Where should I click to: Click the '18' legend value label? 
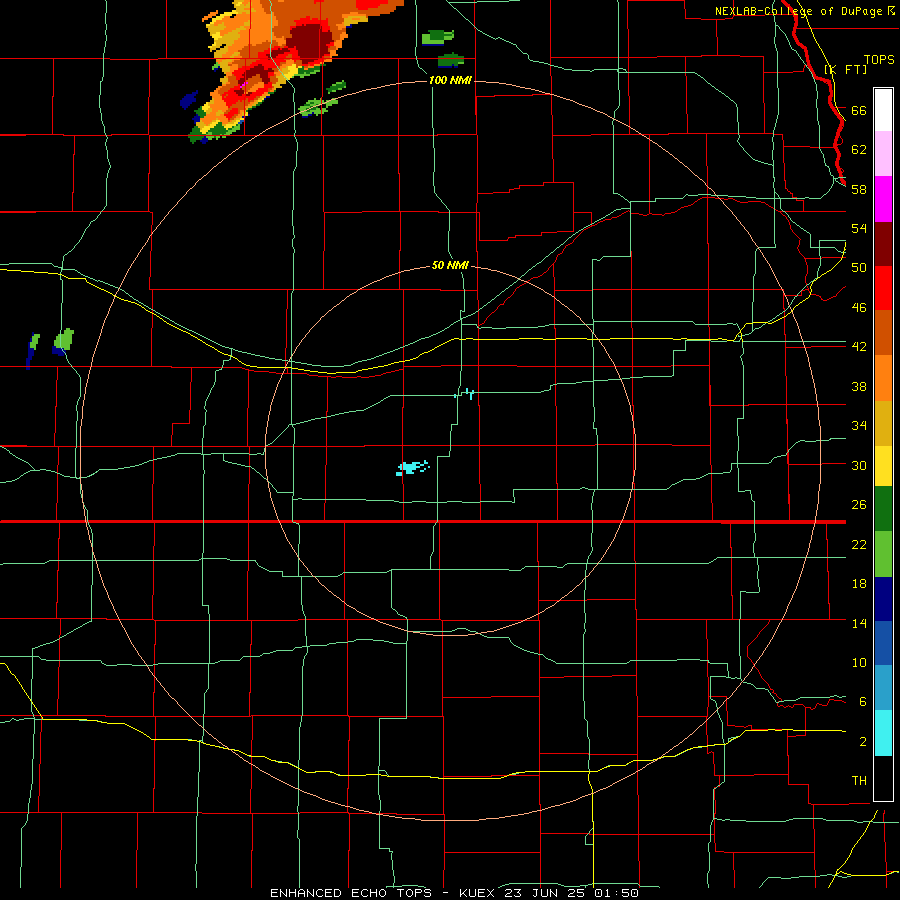click(x=859, y=584)
